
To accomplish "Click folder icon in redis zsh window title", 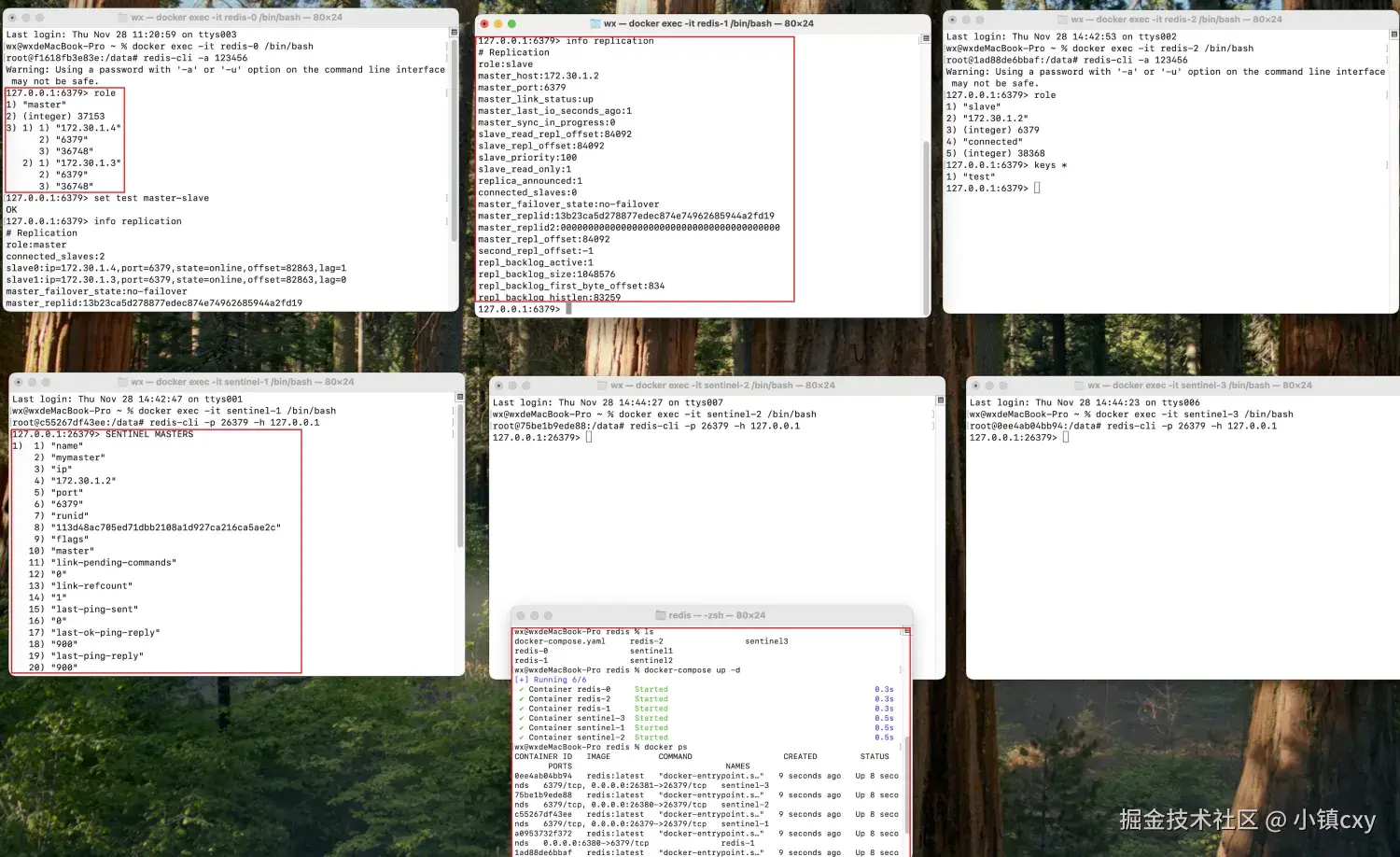I will coord(661,615).
